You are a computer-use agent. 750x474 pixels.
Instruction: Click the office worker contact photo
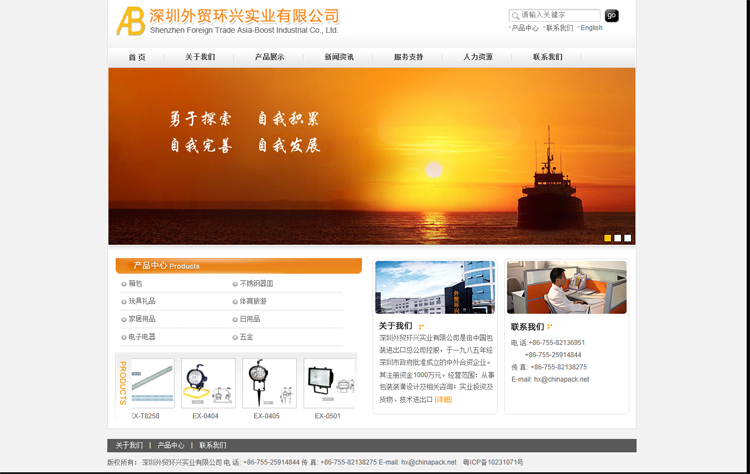567,287
